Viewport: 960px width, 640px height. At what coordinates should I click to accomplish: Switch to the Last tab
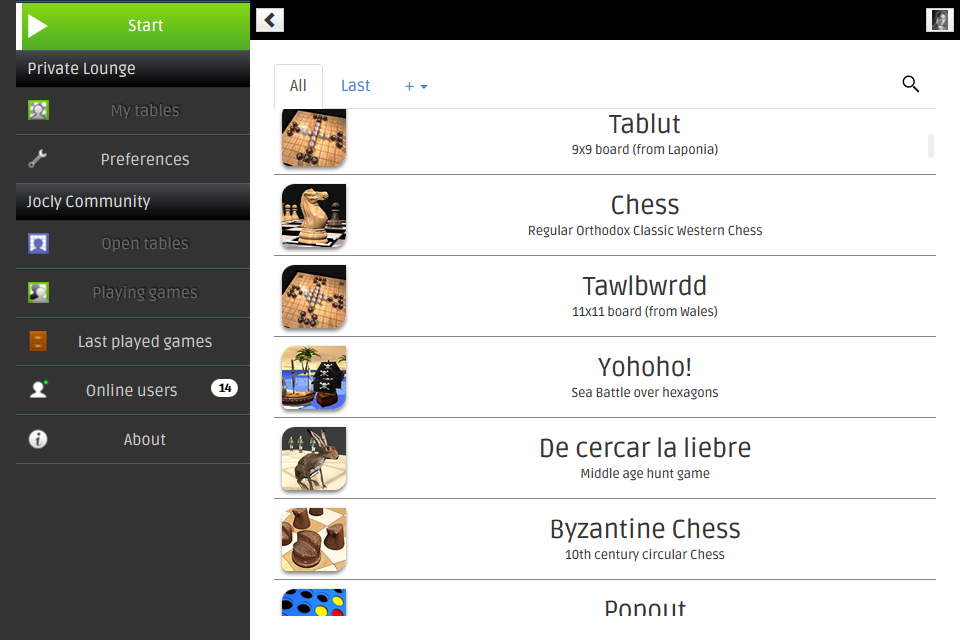click(356, 86)
